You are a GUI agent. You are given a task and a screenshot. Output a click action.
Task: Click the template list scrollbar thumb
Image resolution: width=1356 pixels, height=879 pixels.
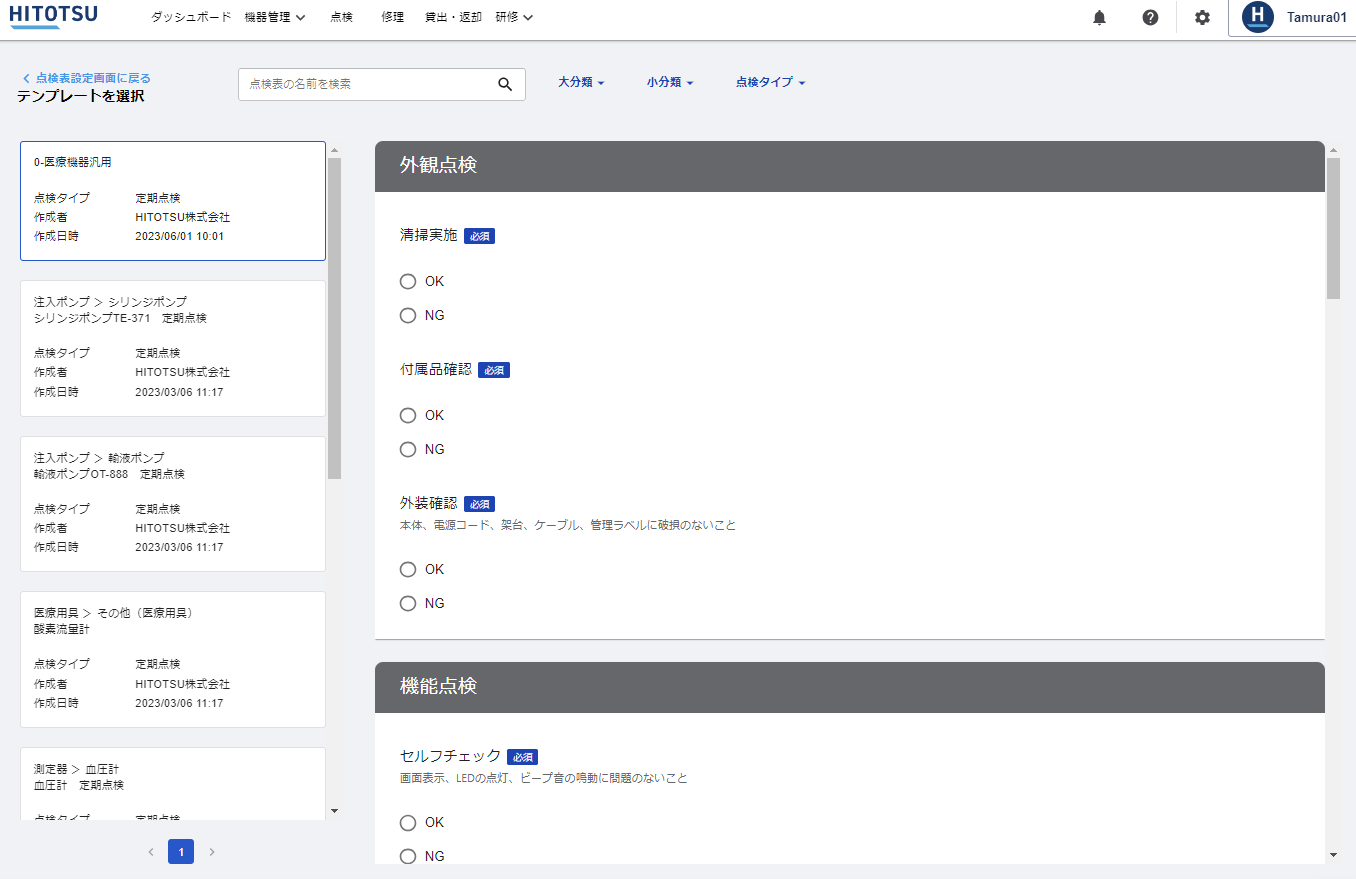(x=334, y=318)
